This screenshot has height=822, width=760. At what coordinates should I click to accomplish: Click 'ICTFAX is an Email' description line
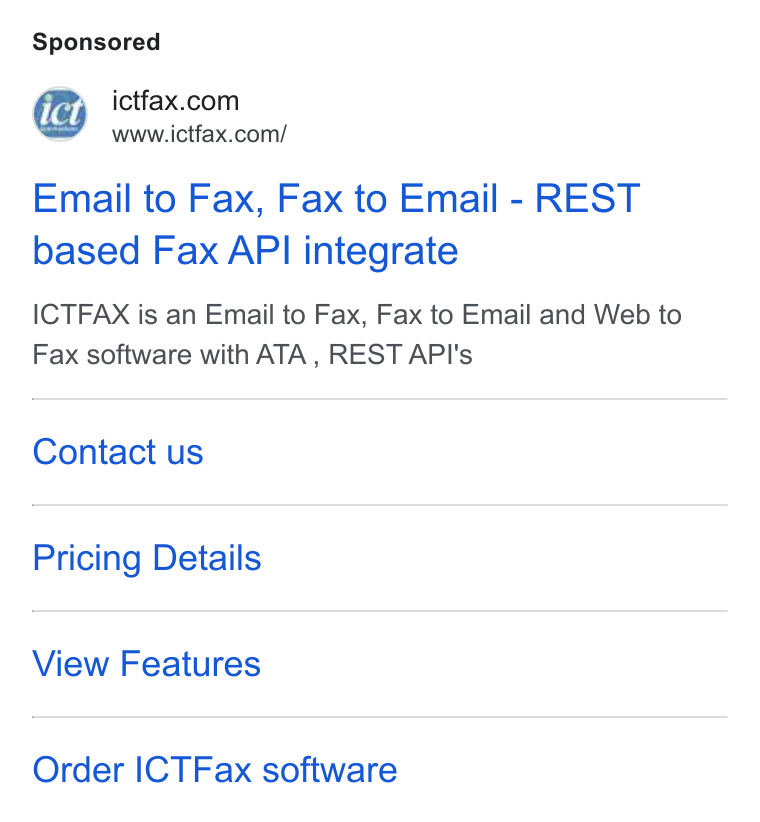153,315
